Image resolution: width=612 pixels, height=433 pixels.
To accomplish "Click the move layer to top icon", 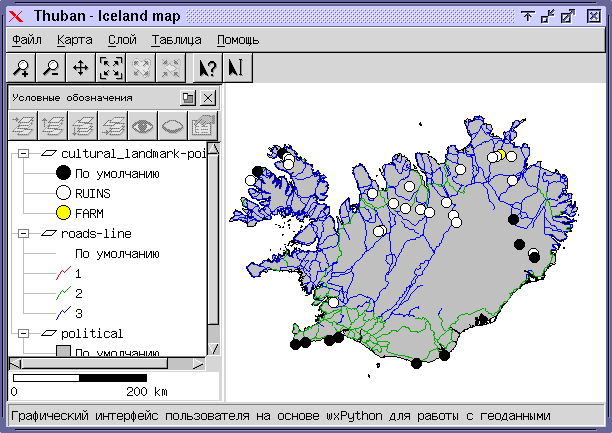I will (23, 126).
